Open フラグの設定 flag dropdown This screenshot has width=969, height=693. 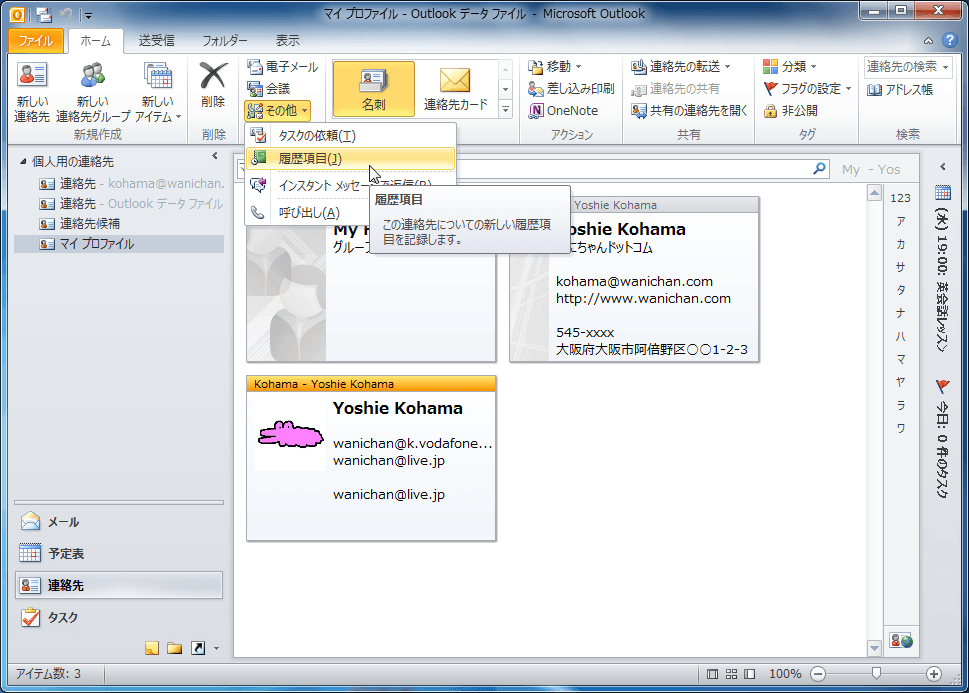pos(807,88)
